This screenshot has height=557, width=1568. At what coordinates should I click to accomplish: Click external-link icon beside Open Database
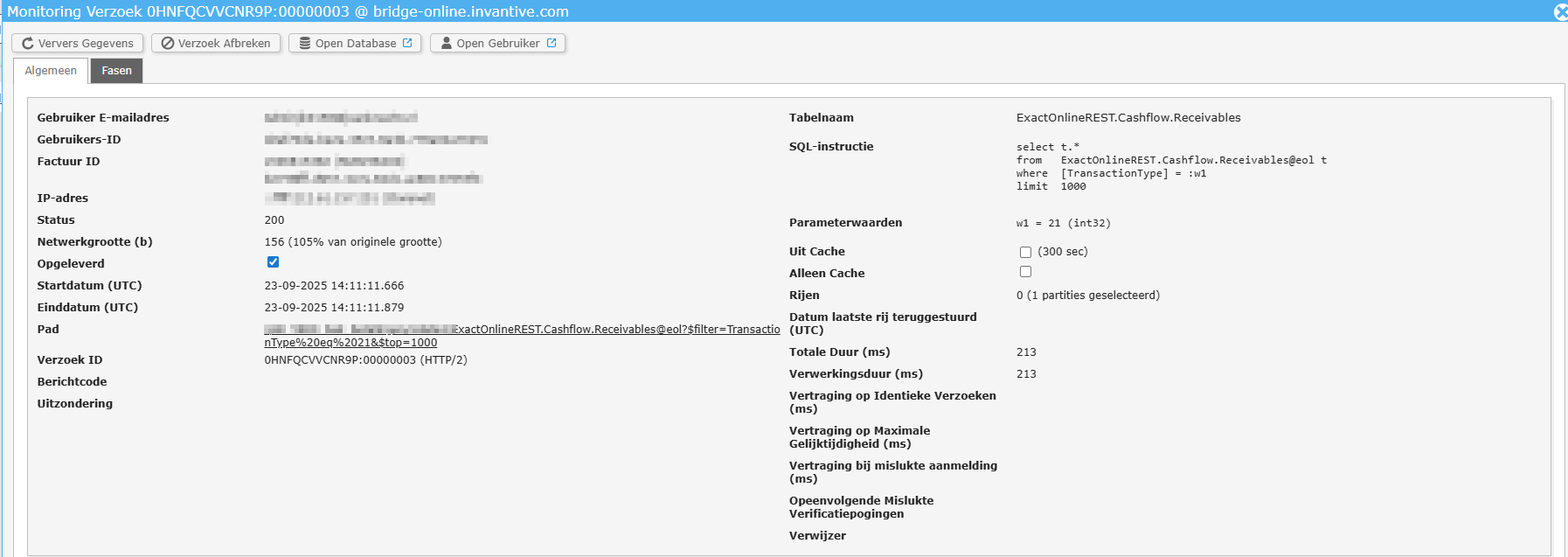click(407, 43)
